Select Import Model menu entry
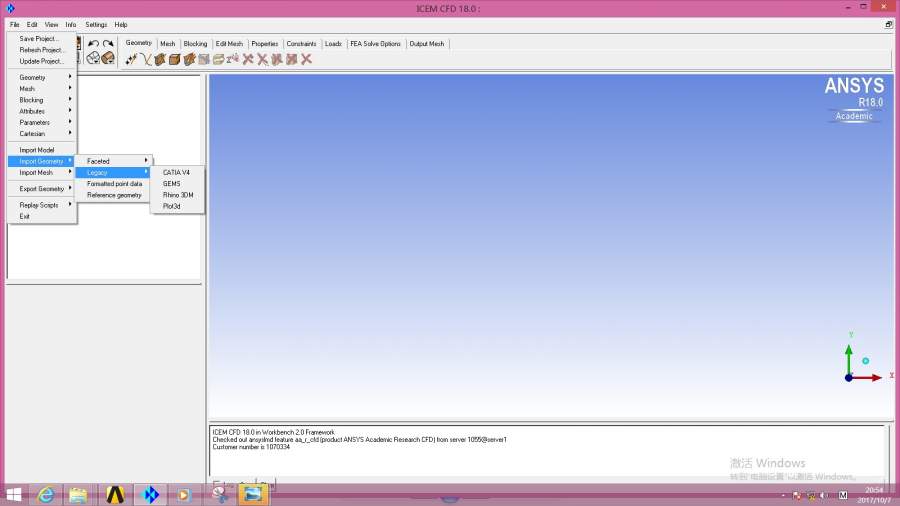 pos(42,150)
